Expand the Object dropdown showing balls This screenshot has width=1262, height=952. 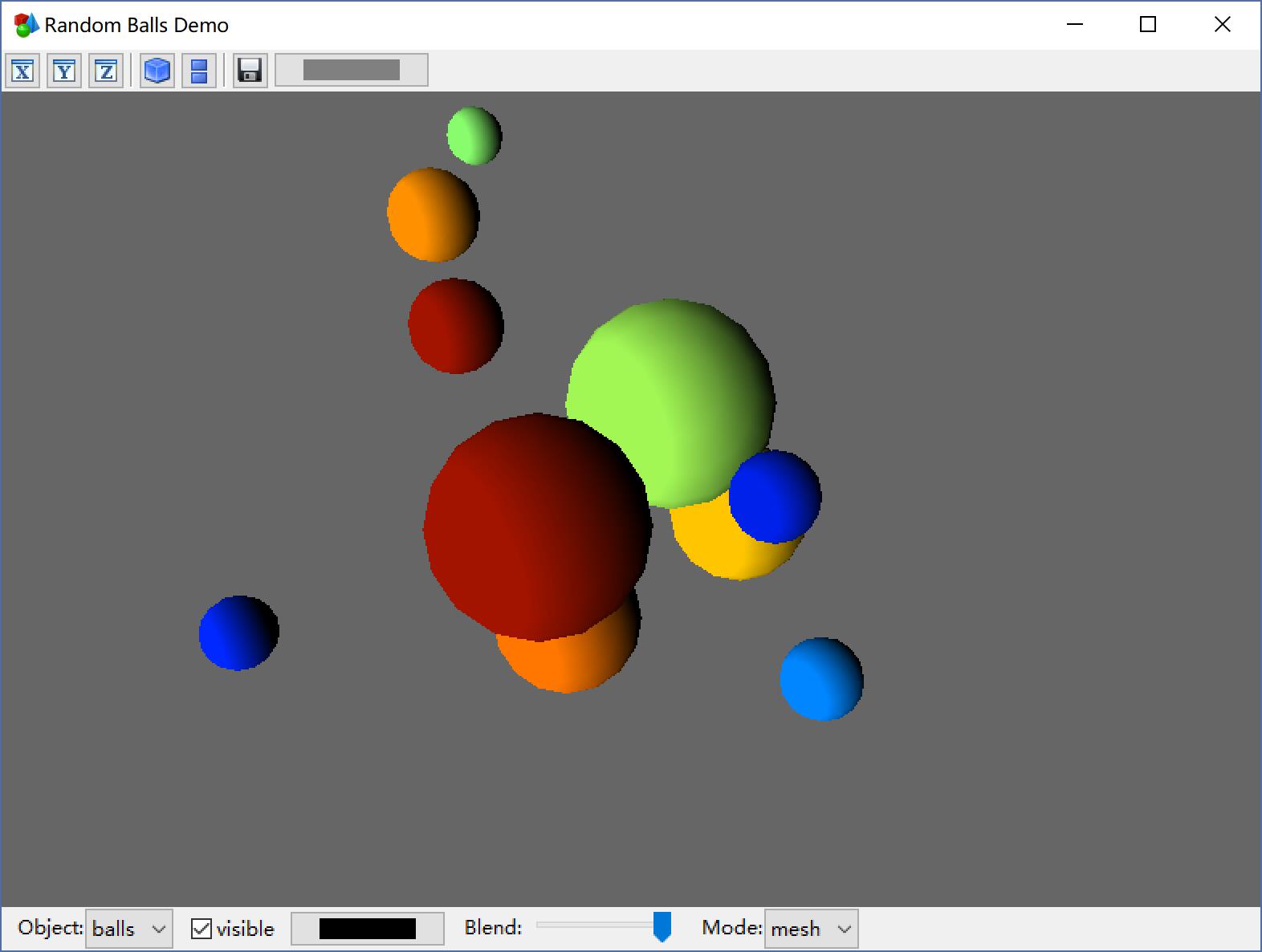point(128,929)
